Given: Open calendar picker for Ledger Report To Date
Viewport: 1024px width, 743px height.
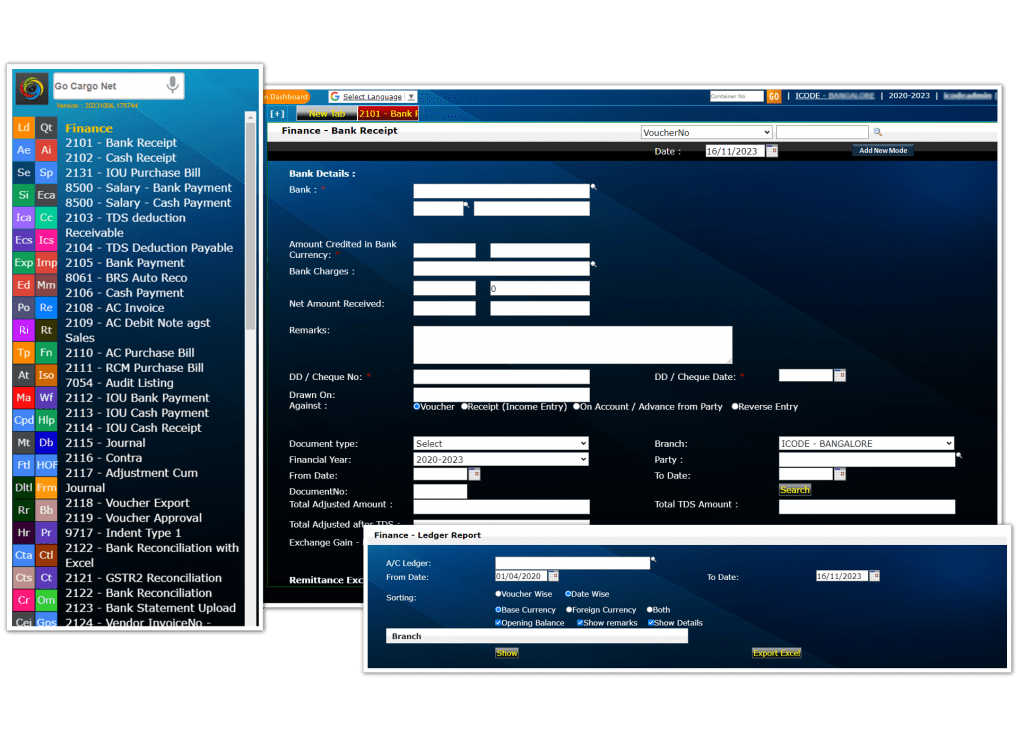Looking at the screenshot, I should coord(874,576).
